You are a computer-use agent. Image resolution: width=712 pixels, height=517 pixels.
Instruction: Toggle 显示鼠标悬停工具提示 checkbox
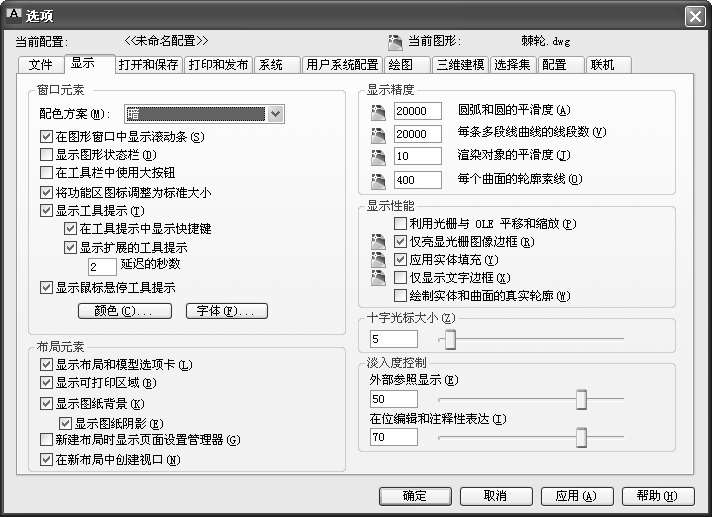pyautogui.click(x=46, y=287)
